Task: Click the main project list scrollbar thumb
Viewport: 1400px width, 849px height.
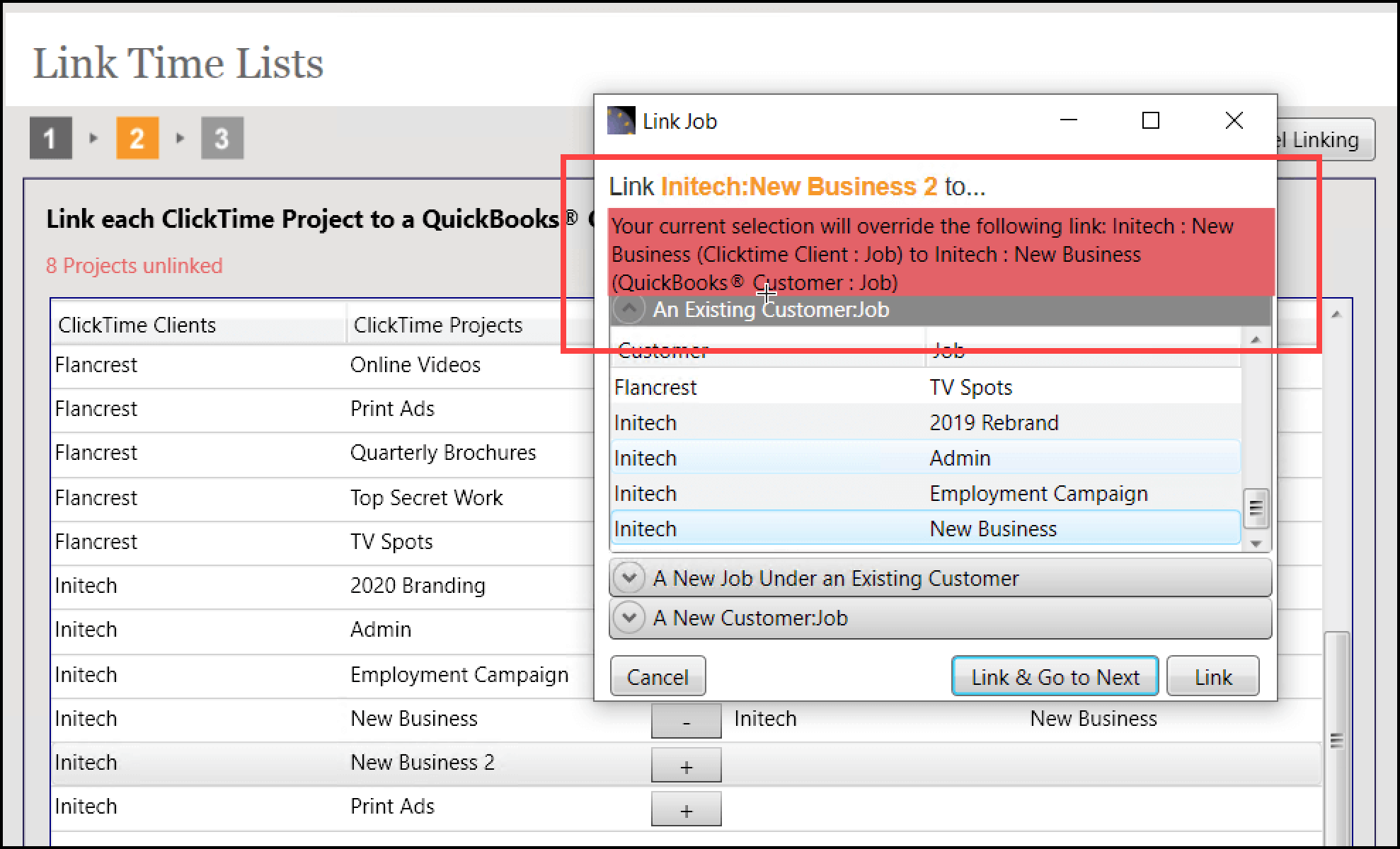Action: (1336, 740)
